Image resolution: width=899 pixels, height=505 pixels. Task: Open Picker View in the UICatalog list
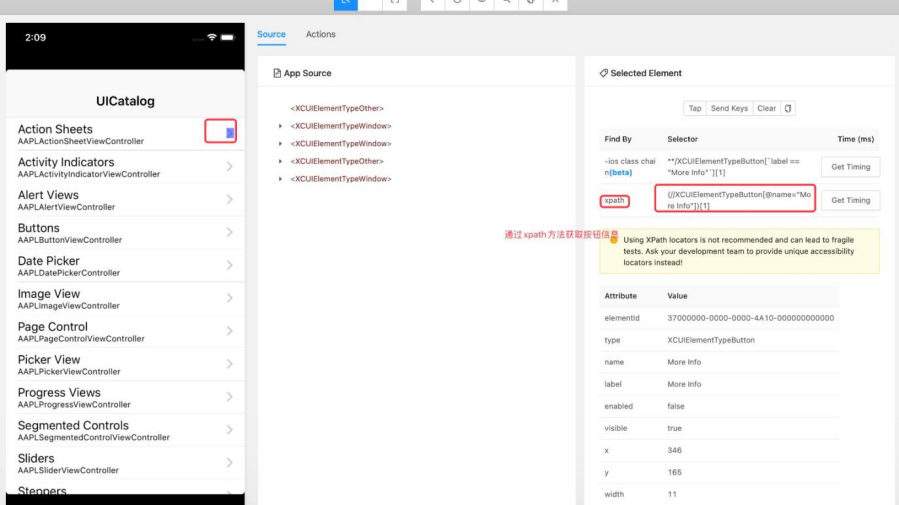tap(125, 365)
